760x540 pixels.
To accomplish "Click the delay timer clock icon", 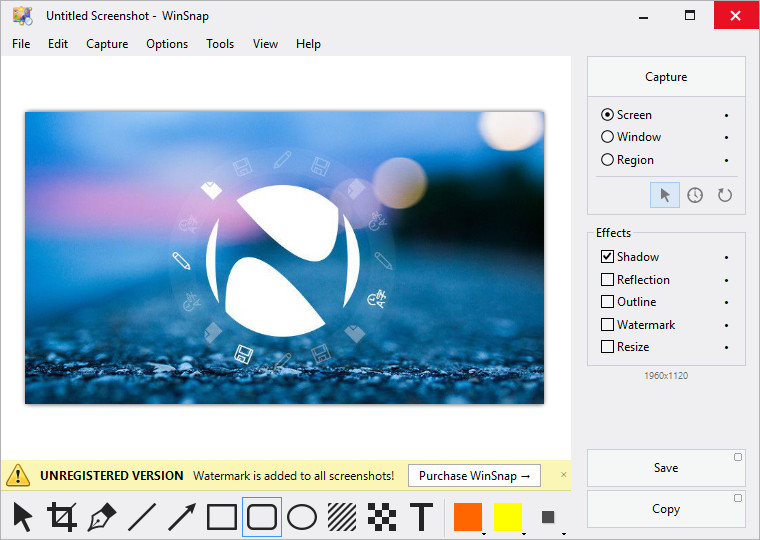I will (695, 195).
